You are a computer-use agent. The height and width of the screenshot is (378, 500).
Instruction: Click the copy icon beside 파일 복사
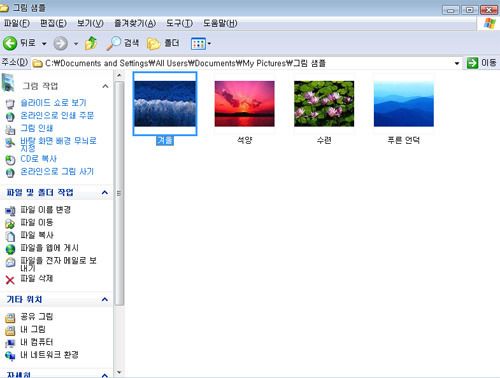coord(10,236)
